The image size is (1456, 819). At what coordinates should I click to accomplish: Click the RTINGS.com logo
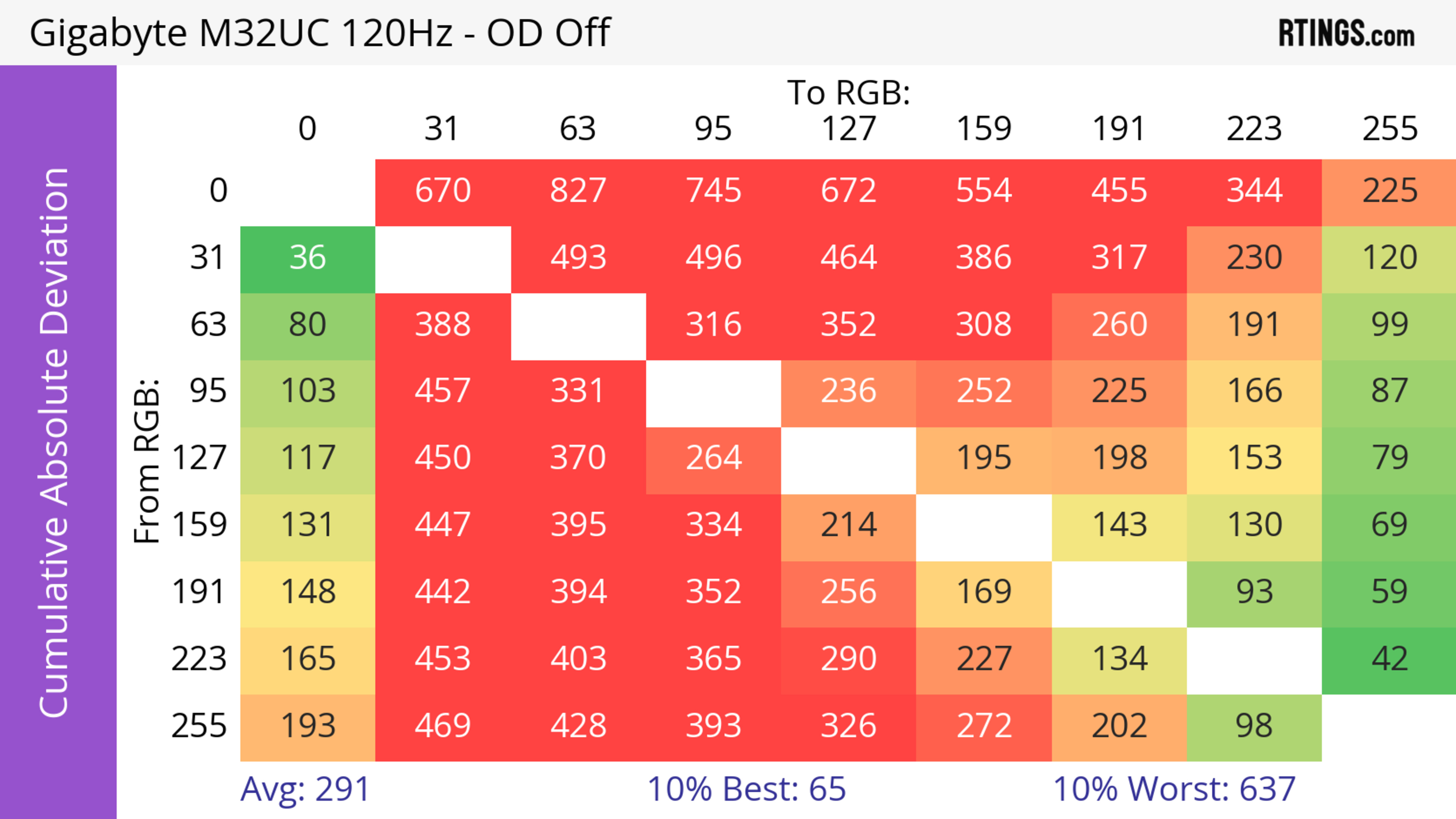1346,33
